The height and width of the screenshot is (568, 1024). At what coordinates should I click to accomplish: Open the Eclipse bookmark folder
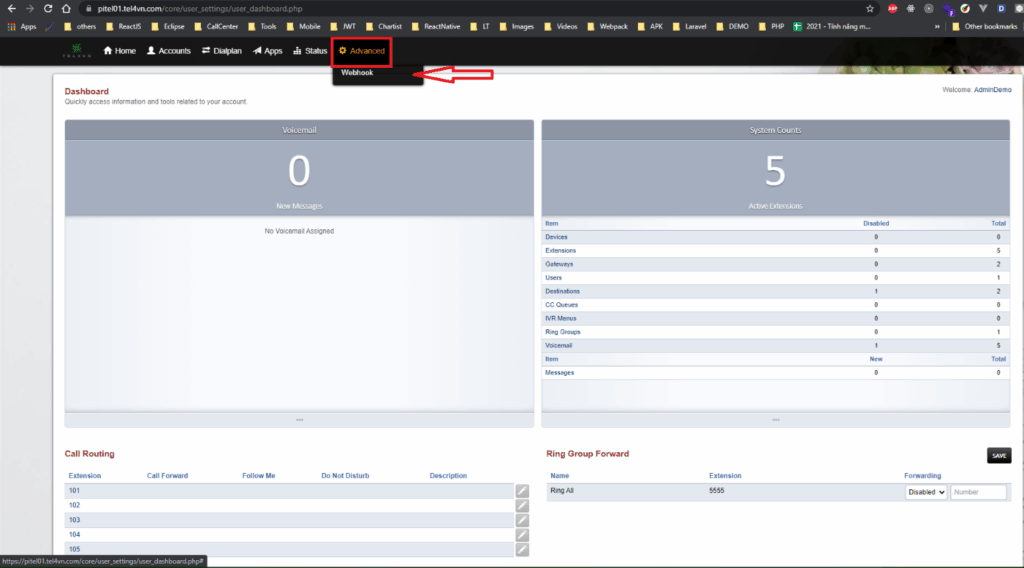coord(168,27)
